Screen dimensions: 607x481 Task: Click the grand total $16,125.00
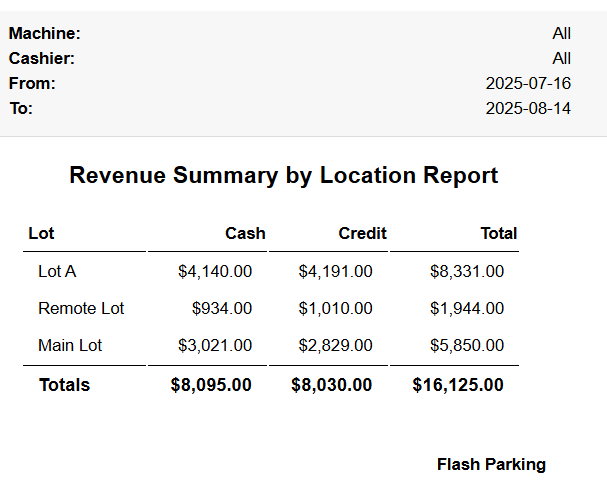(458, 385)
